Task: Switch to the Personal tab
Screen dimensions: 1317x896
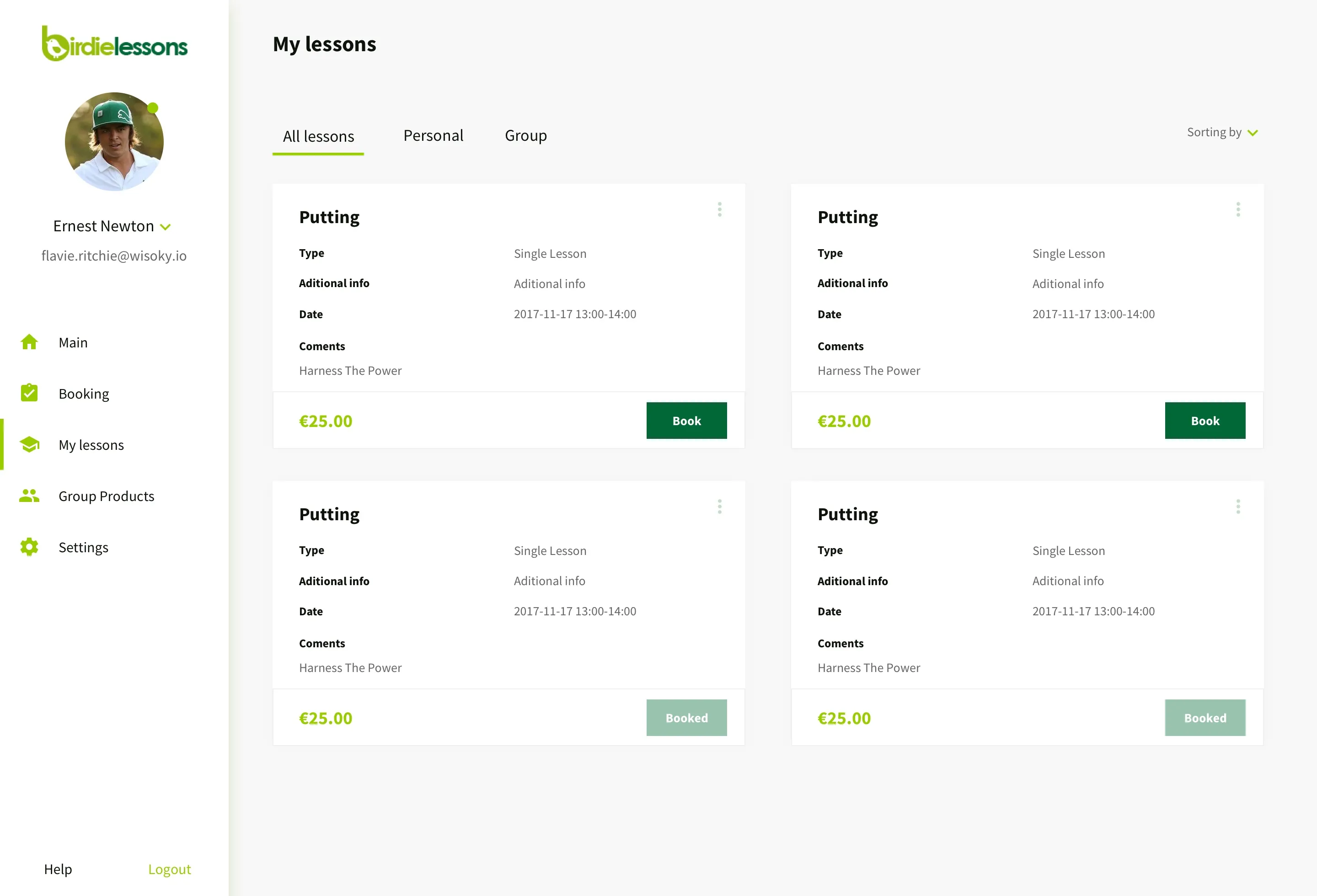Action: 433,136
